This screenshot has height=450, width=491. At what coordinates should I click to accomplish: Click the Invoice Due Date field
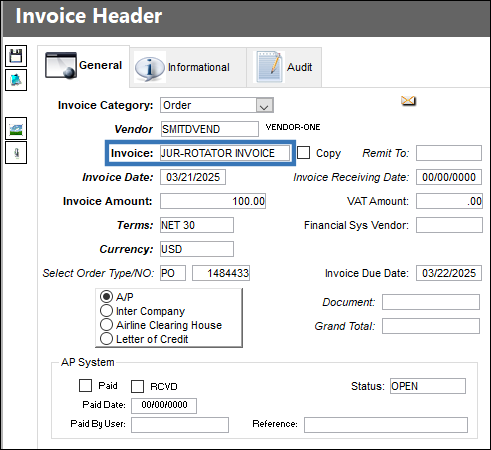[449, 273]
